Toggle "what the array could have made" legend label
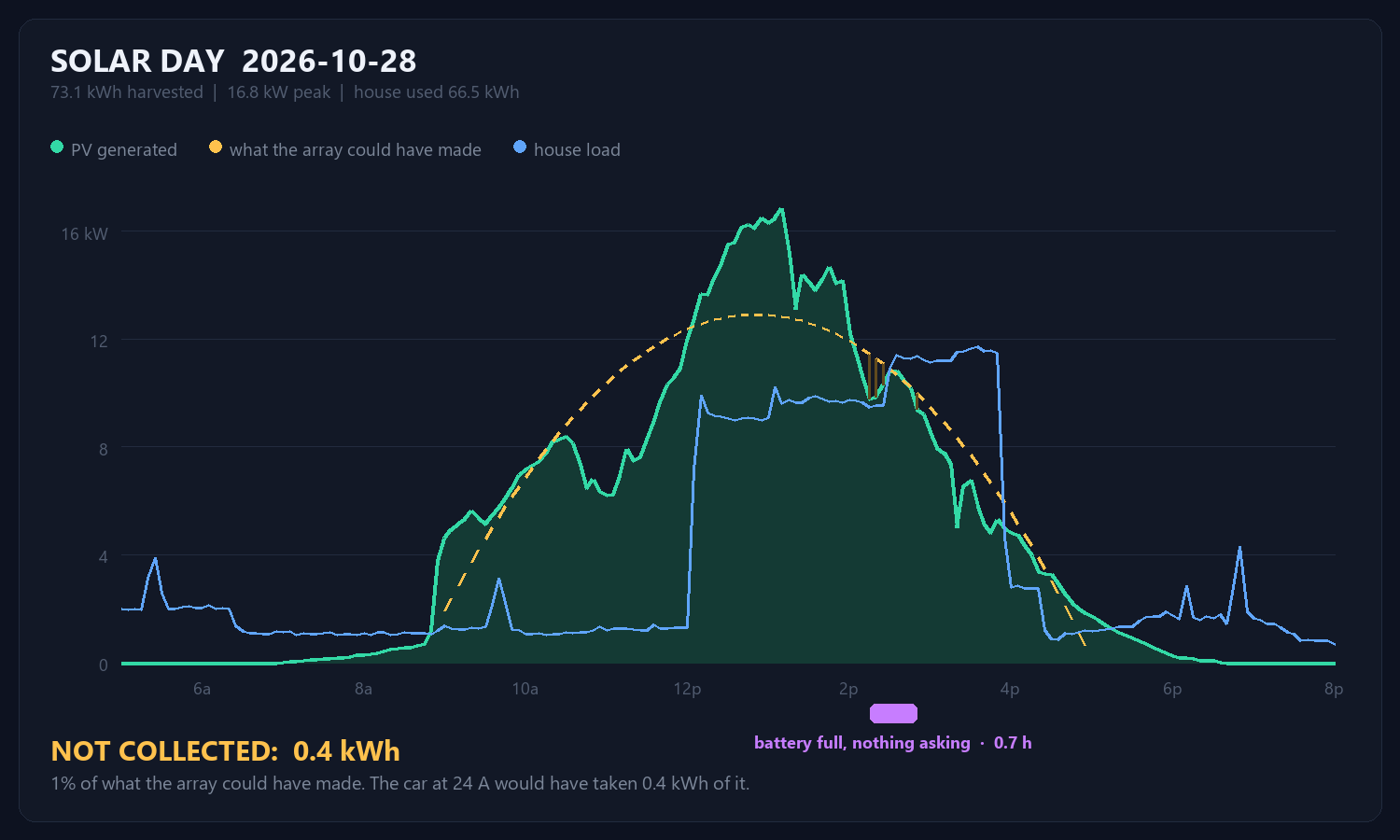1400x840 pixels. tap(356, 149)
